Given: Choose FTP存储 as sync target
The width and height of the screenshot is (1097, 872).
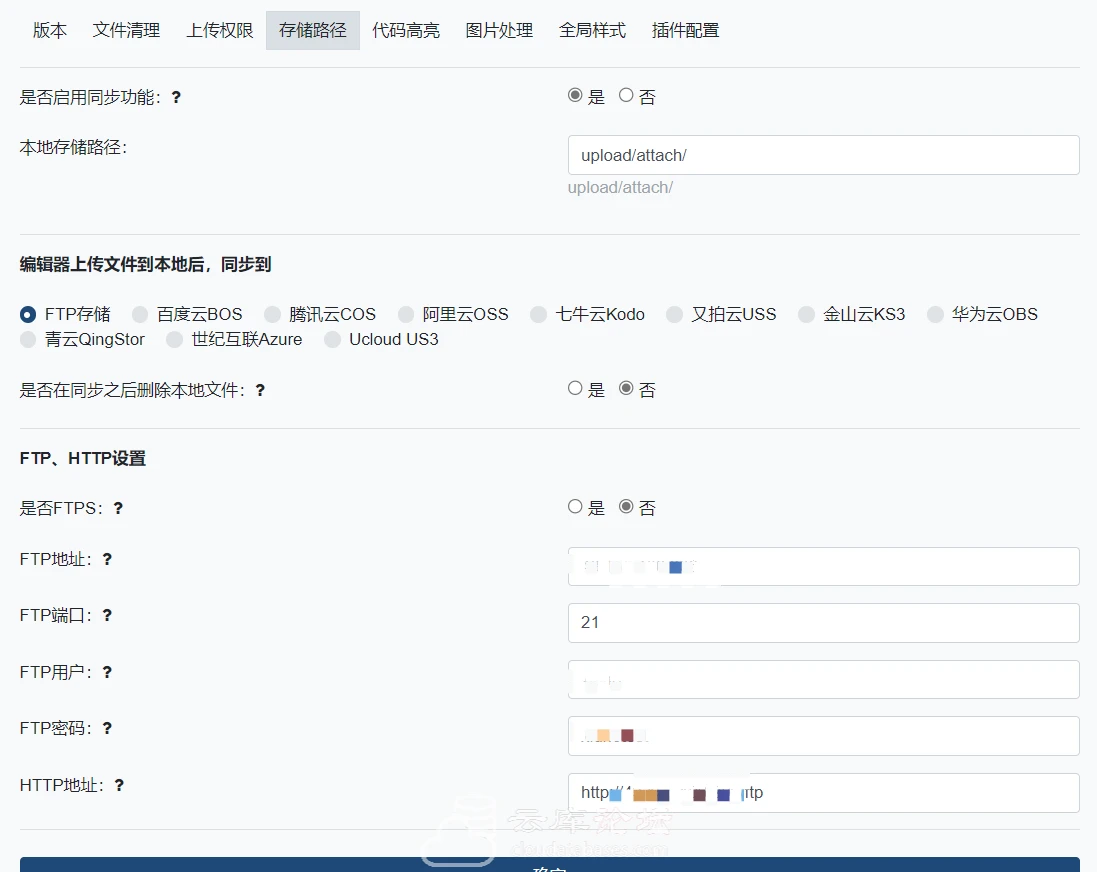Looking at the screenshot, I should coord(28,315).
